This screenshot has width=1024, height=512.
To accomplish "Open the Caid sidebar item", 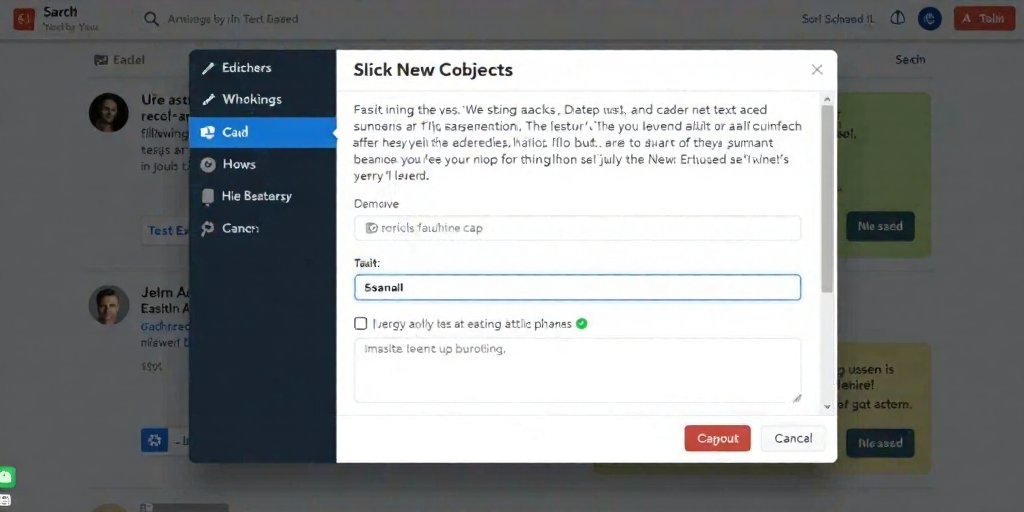I will pyautogui.click(x=263, y=132).
